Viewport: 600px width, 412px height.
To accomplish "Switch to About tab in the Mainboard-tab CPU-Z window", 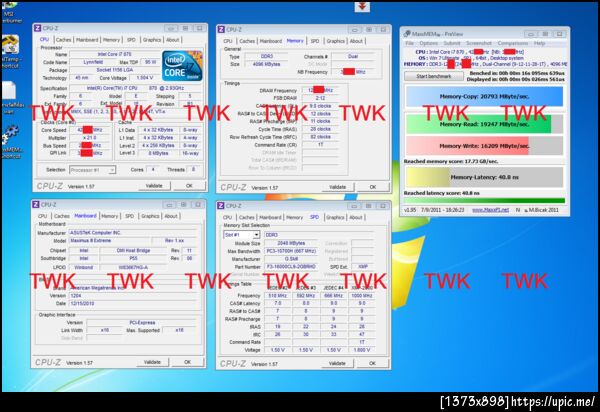I will 171,216.
